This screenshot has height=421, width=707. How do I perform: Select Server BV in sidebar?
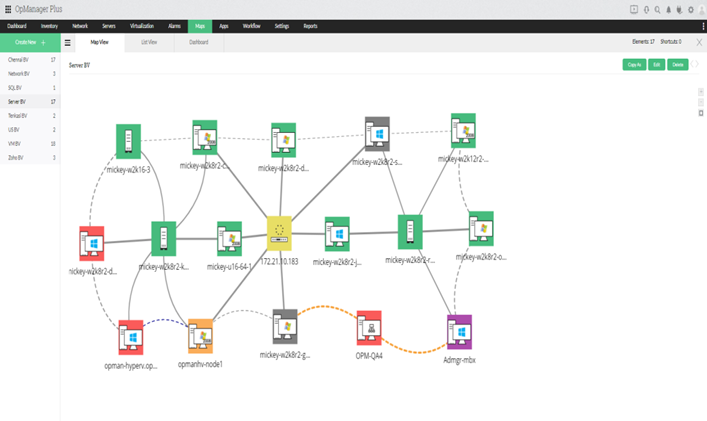tap(30, 102)
